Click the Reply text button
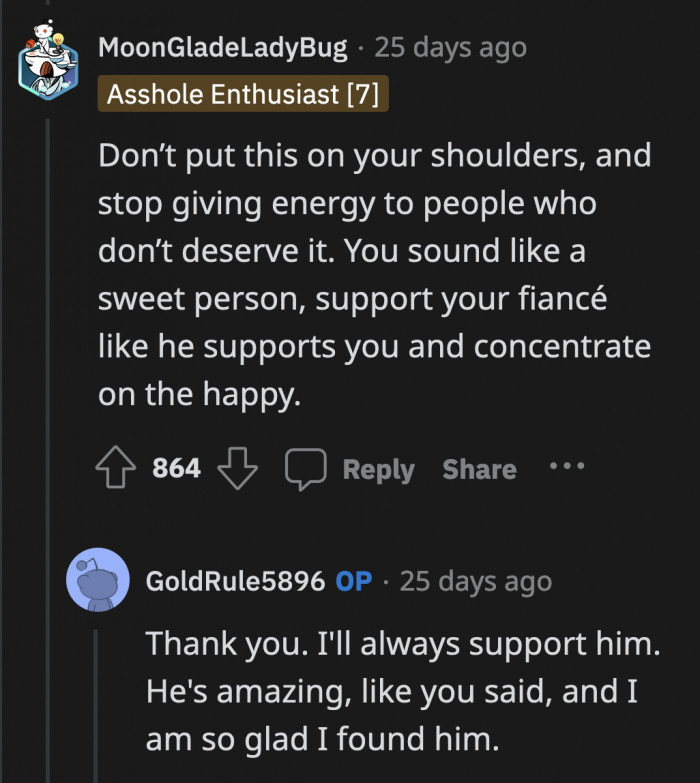 378,469
